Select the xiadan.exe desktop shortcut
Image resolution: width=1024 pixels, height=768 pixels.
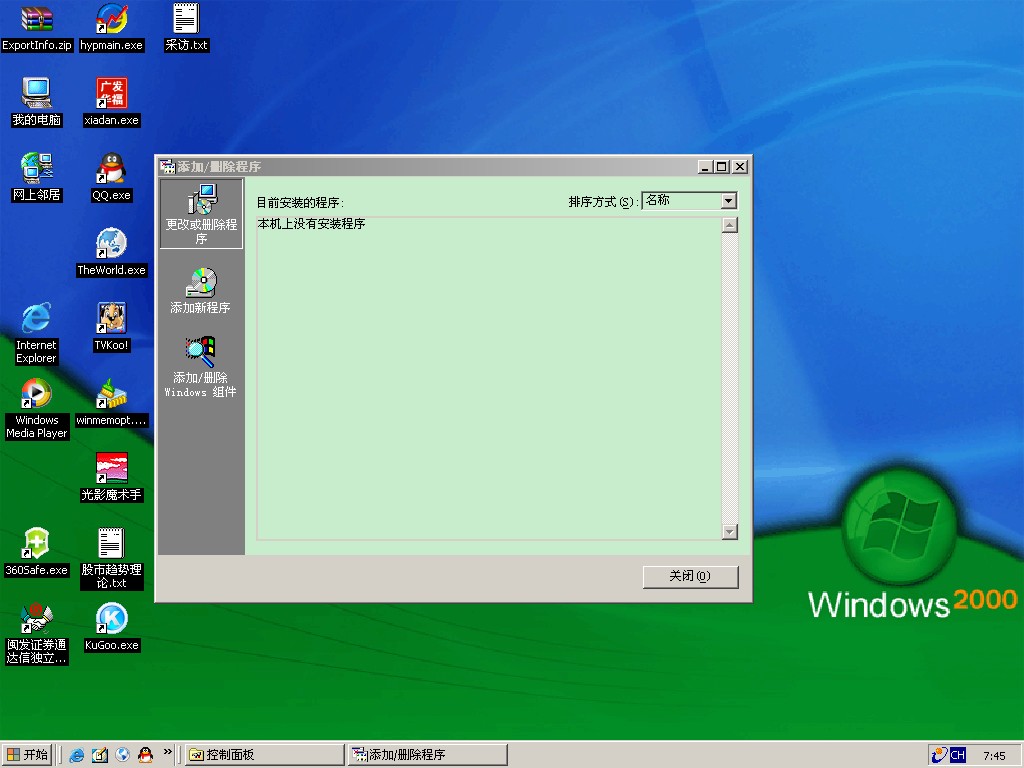(112, 103)
